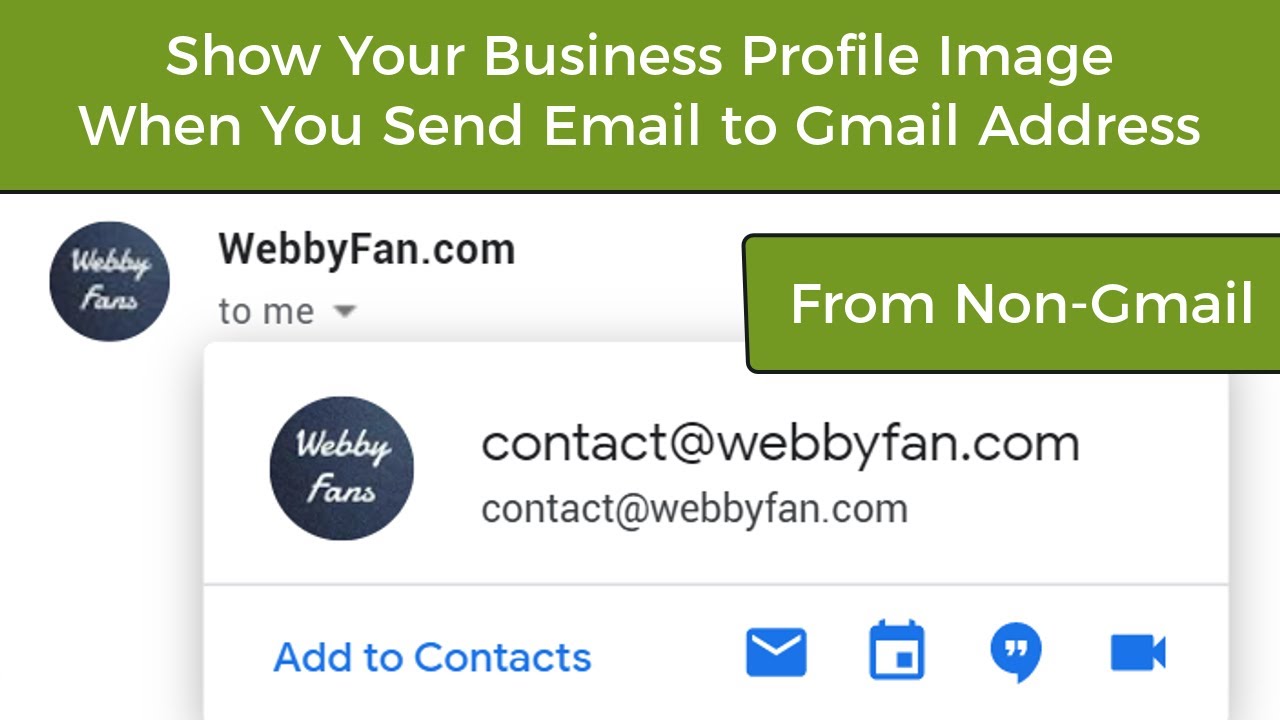Click the large Webby Fans avatar in contact card
This screenshot has width=1280, height=720.
click(341, 468)
